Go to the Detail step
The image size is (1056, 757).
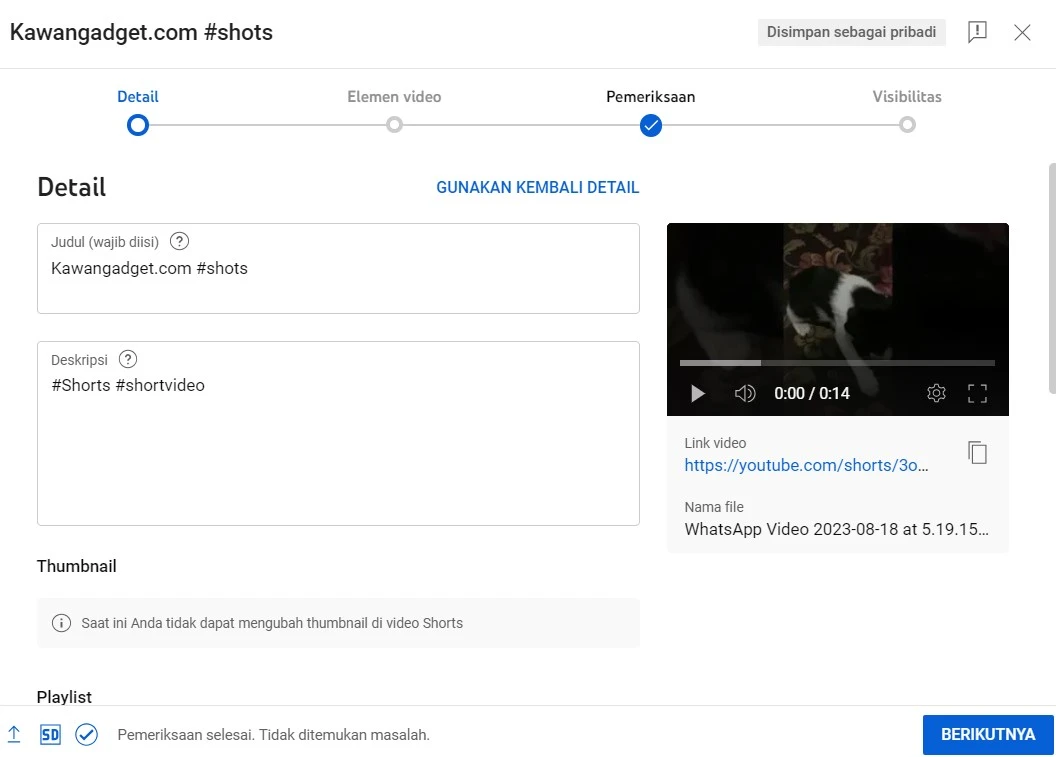(x=137, y=125)
